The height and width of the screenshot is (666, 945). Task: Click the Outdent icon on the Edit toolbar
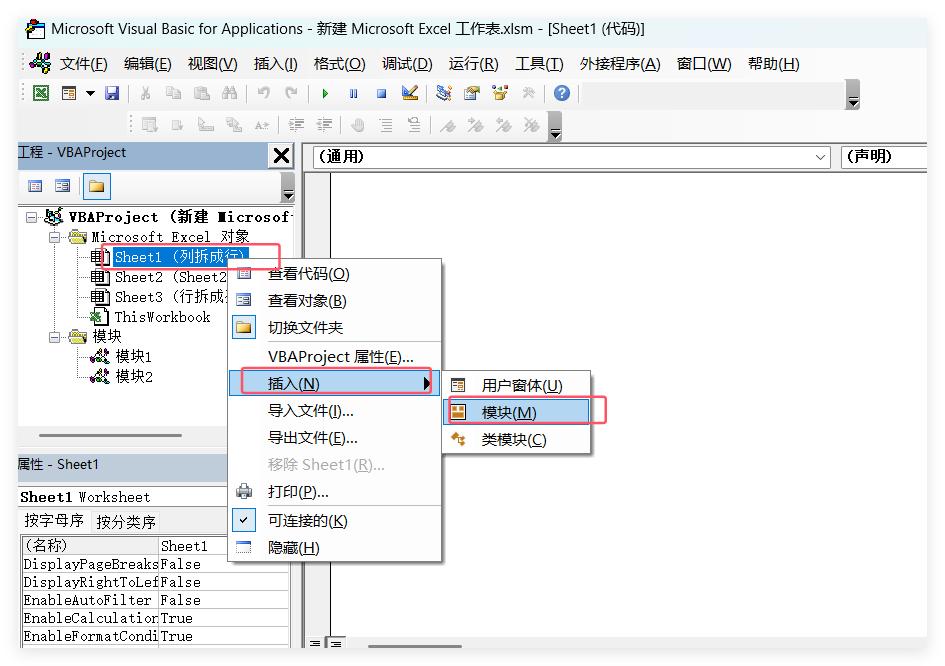coord(324,125)
